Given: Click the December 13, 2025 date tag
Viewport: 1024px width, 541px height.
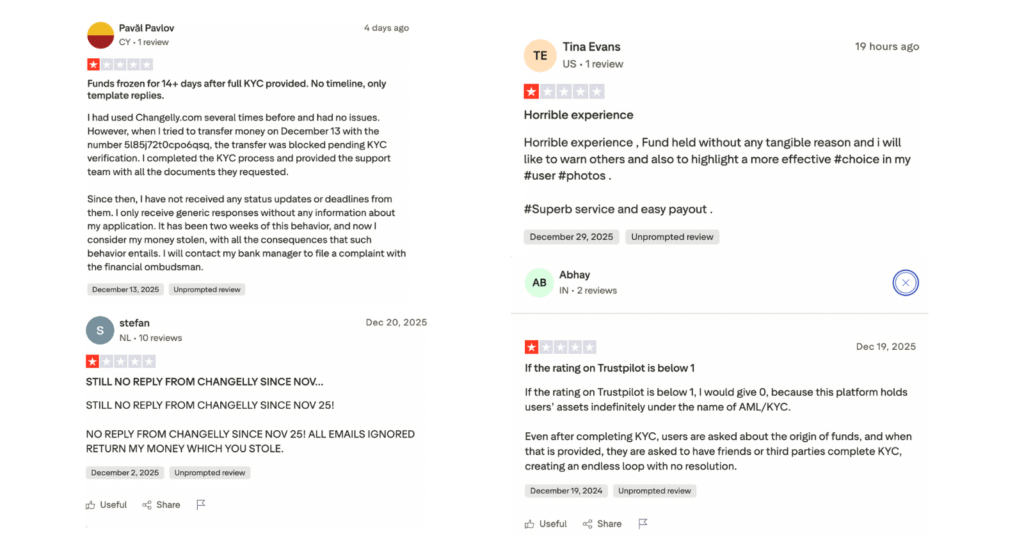Looking at the screenshot, I should 125,289.
